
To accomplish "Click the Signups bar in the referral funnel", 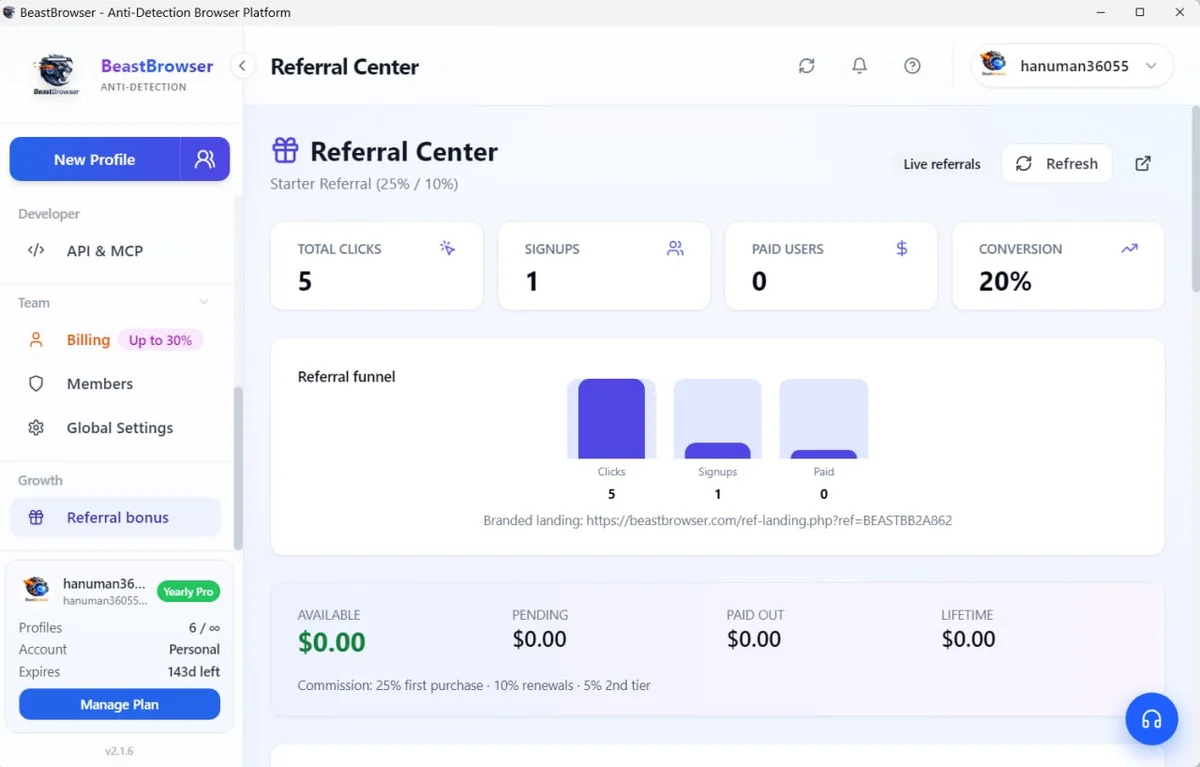I will coord(717,451).
